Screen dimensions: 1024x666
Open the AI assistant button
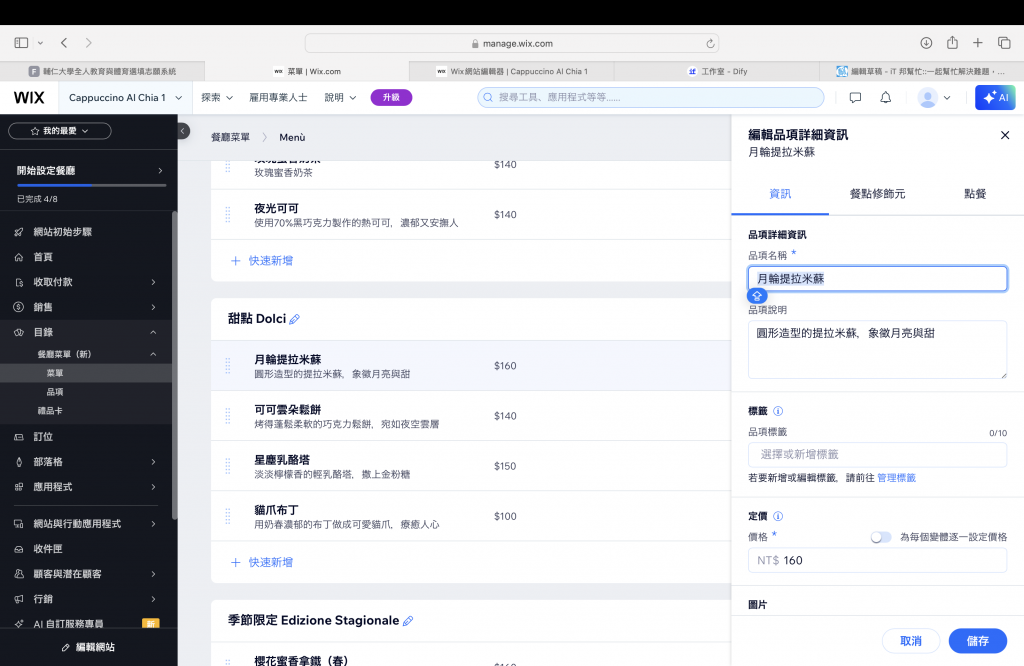[995, 97]
